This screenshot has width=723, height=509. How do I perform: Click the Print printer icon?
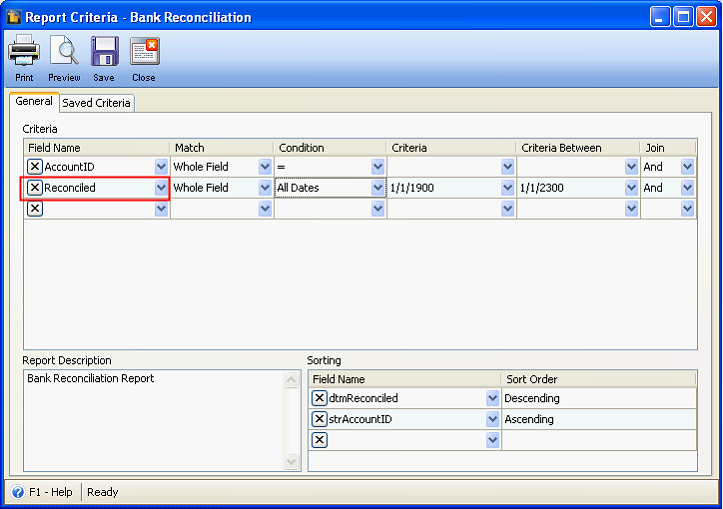(24, 51)
